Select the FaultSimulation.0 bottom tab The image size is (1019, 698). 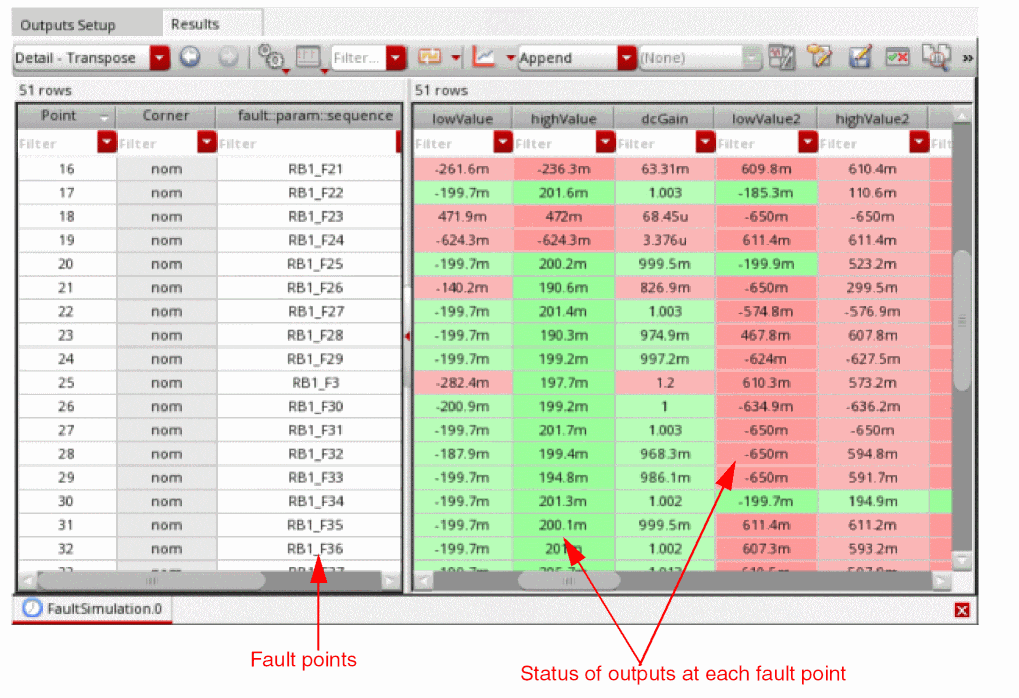coord(92,609)
